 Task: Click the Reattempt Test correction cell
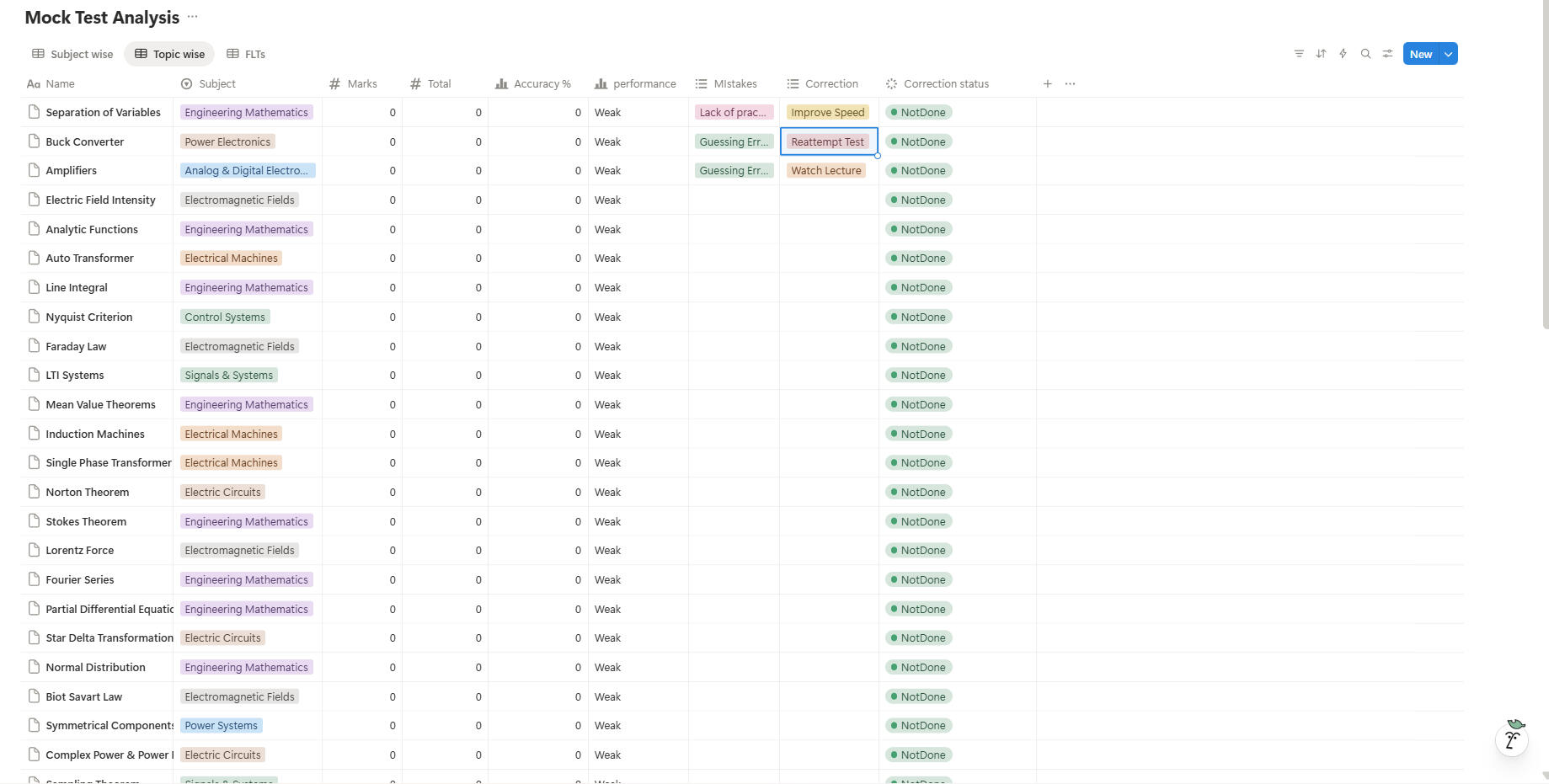point(827,142)
